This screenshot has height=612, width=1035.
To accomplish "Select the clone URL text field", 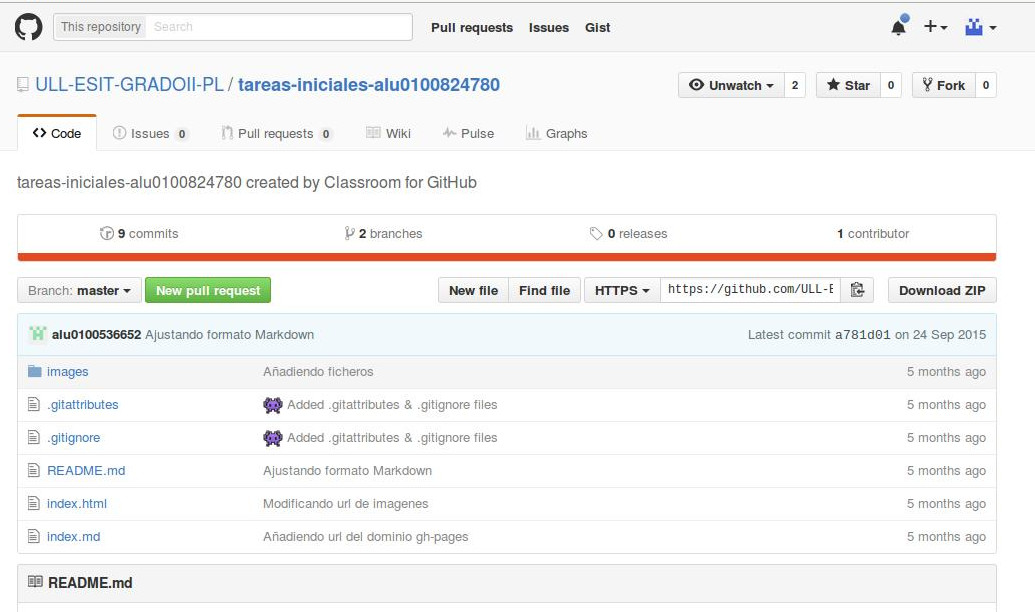I will pos(751,290).
